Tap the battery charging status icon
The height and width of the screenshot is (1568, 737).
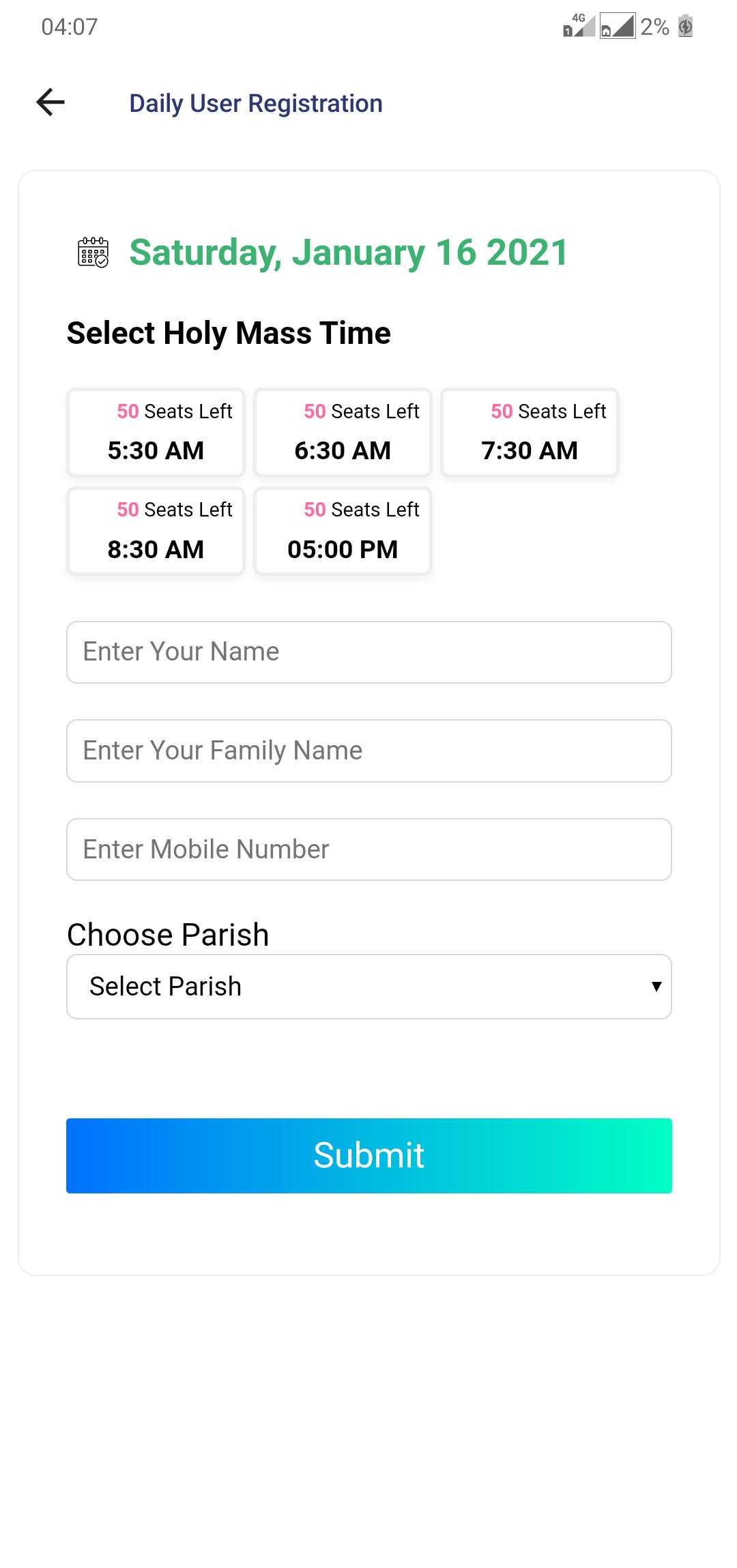point(685,27)
